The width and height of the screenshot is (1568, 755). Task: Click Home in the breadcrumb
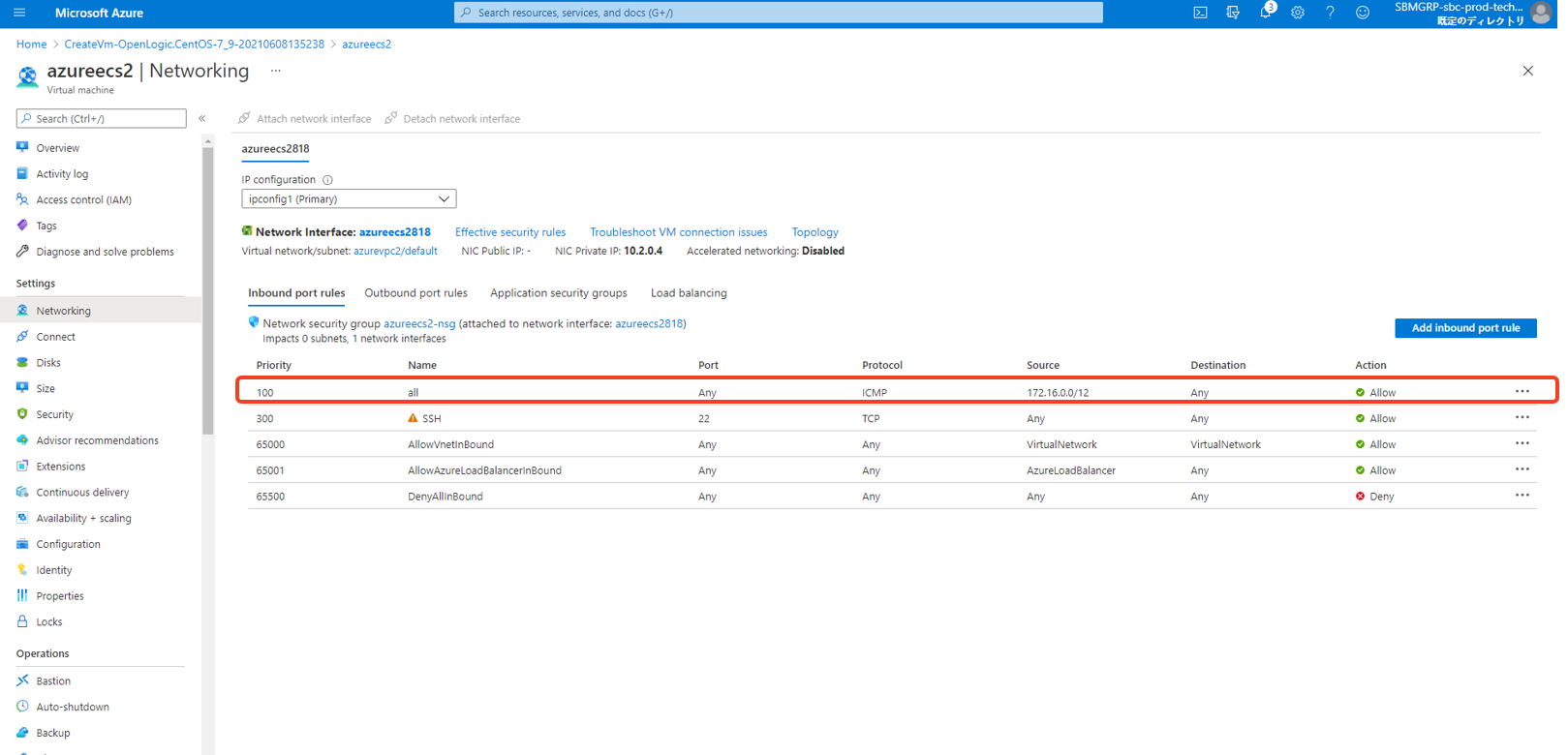pyautogui.click(x=31, y=44)
